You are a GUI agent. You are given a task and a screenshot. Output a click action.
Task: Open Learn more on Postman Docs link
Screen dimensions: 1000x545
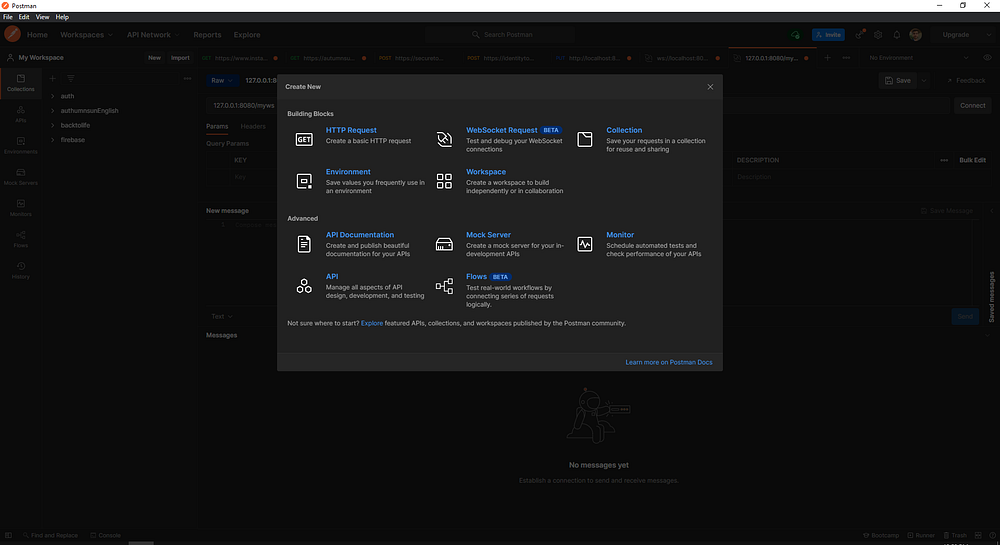[669, 362]
